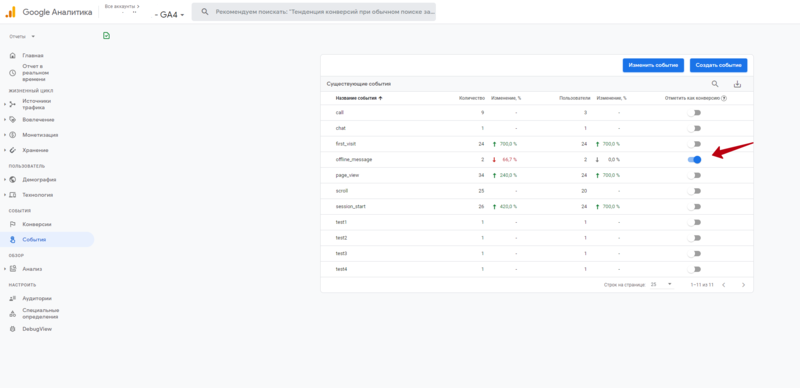Open page_view event name

pyautogui.click(x=347, y=175)
